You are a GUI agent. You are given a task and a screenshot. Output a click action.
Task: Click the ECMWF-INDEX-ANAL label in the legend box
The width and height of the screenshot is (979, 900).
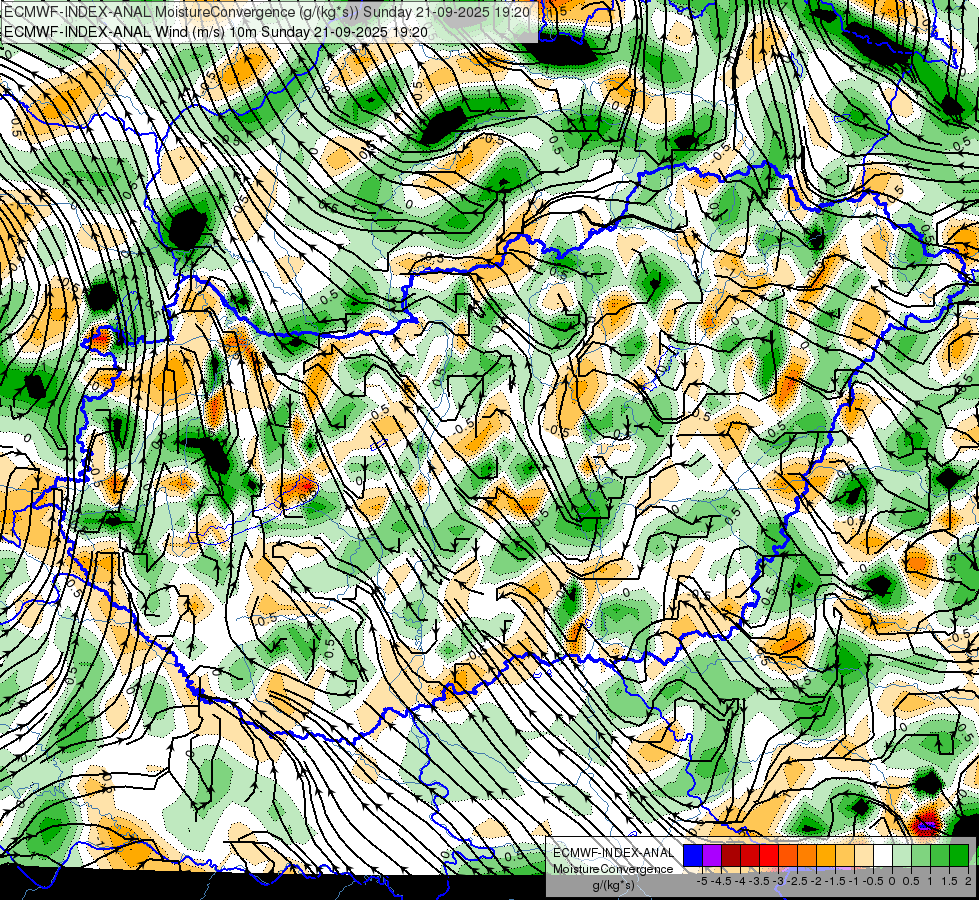point(613,853)
